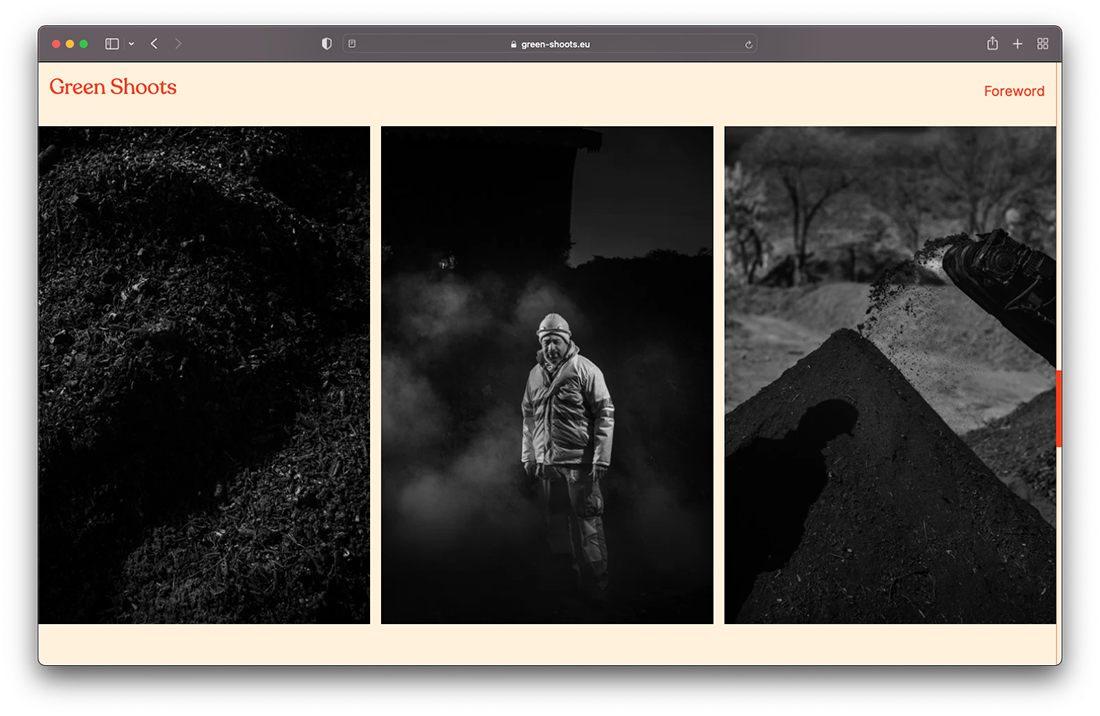
Task: Show tab overview grid icon
Action: click(x=1042, y=43)
